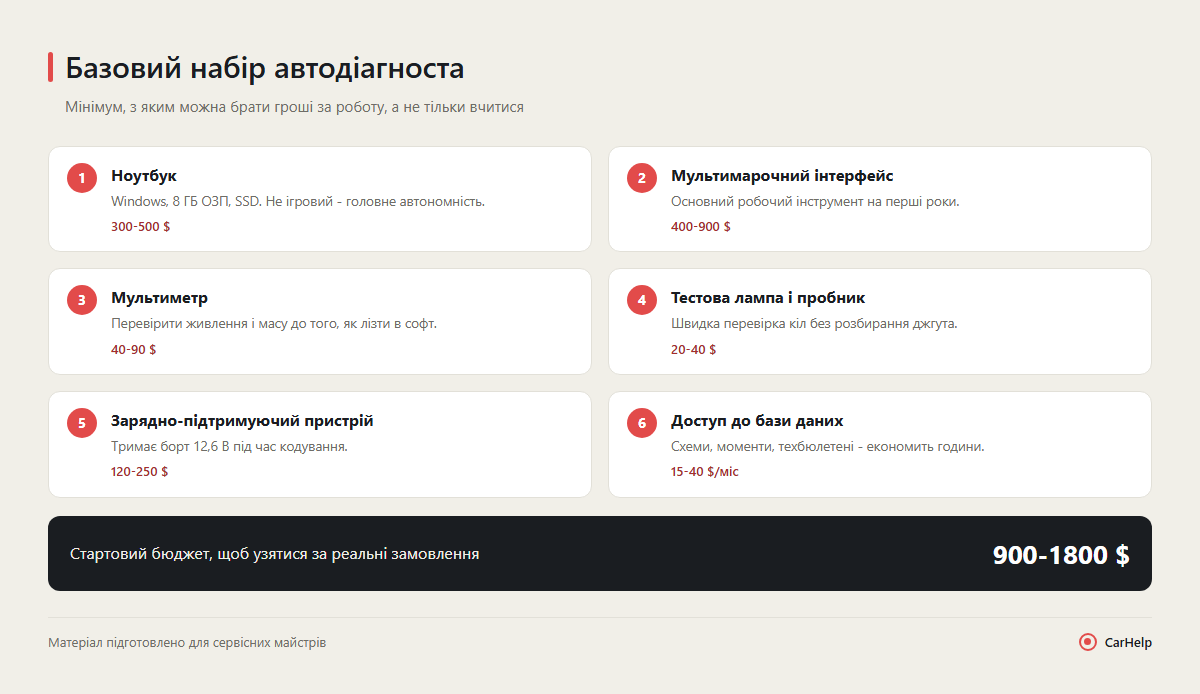The height and width of the screenshot is (694, 1200).
Task: Select the Доступ до бази даних title
Action: pyautogui.click(x=757, y=421)
